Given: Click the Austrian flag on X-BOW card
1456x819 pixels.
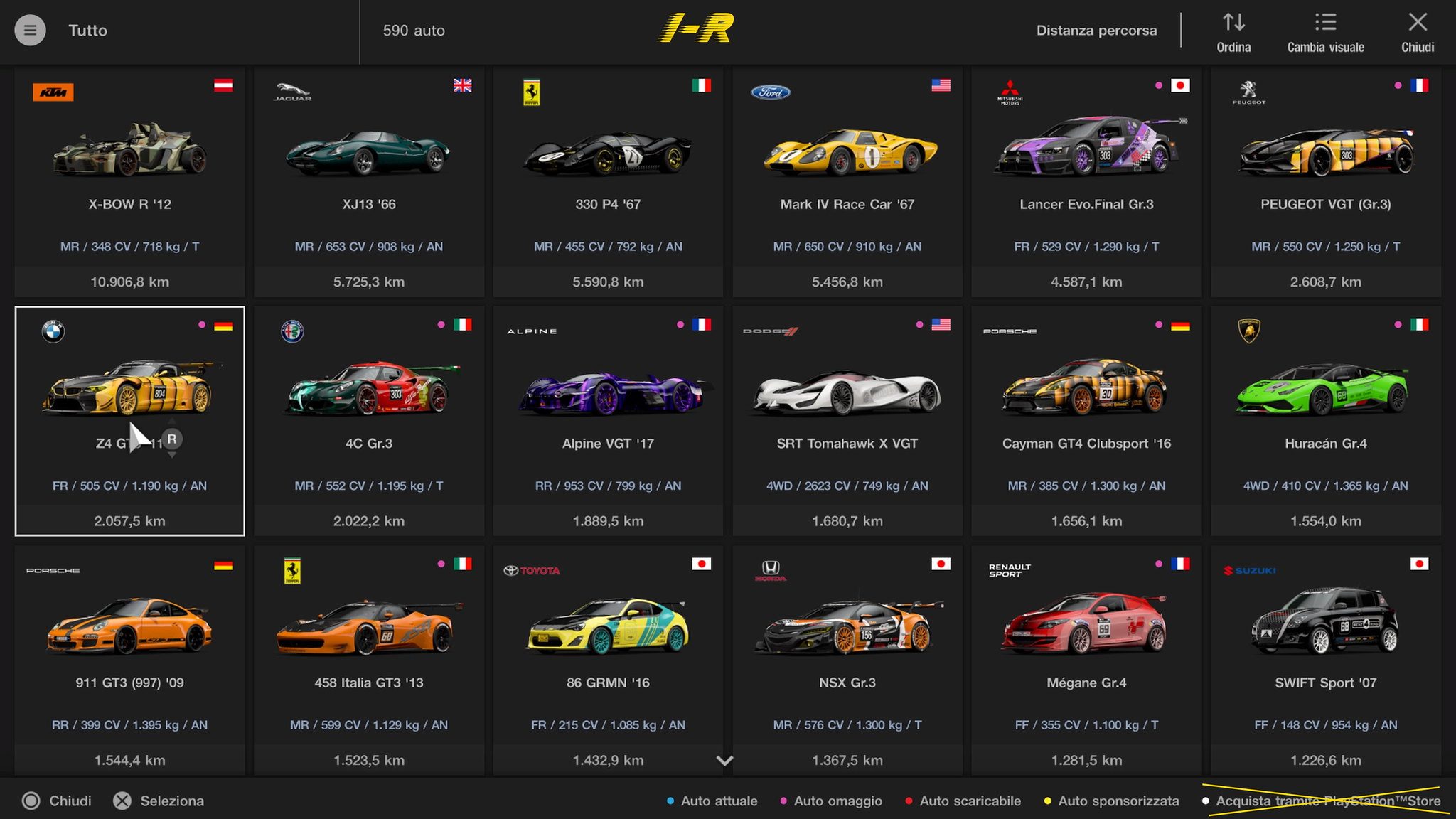Looking at the screenshot, I should 223,85.
